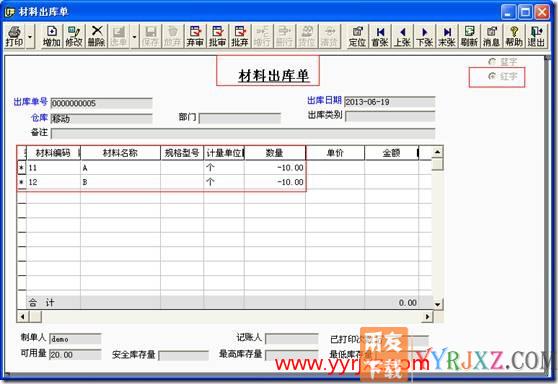This screenshot has height=384, width=558.
Task: Select the 红字 radio button
Action: [492, 76]
